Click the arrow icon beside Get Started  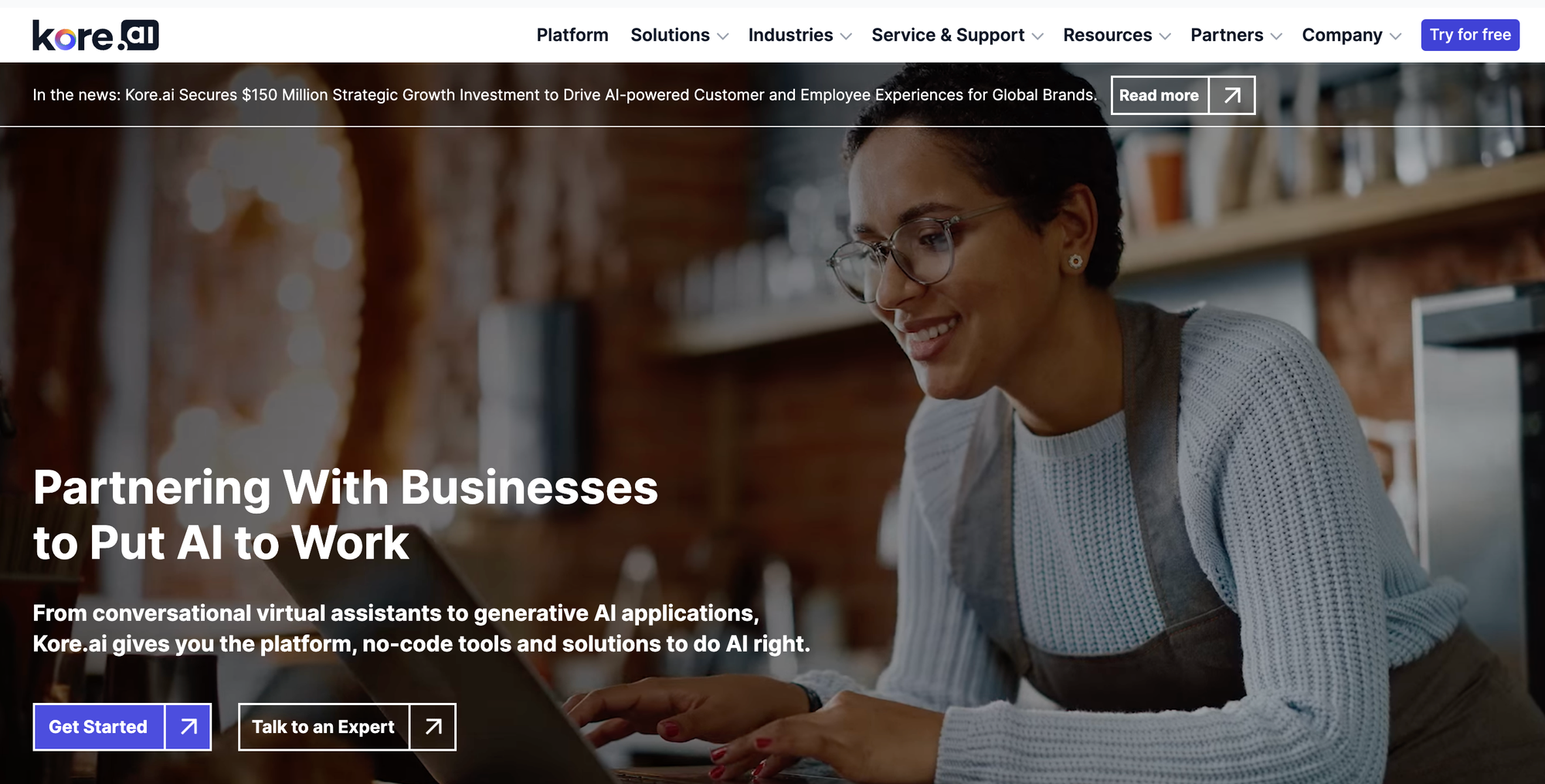coord(188,727)
